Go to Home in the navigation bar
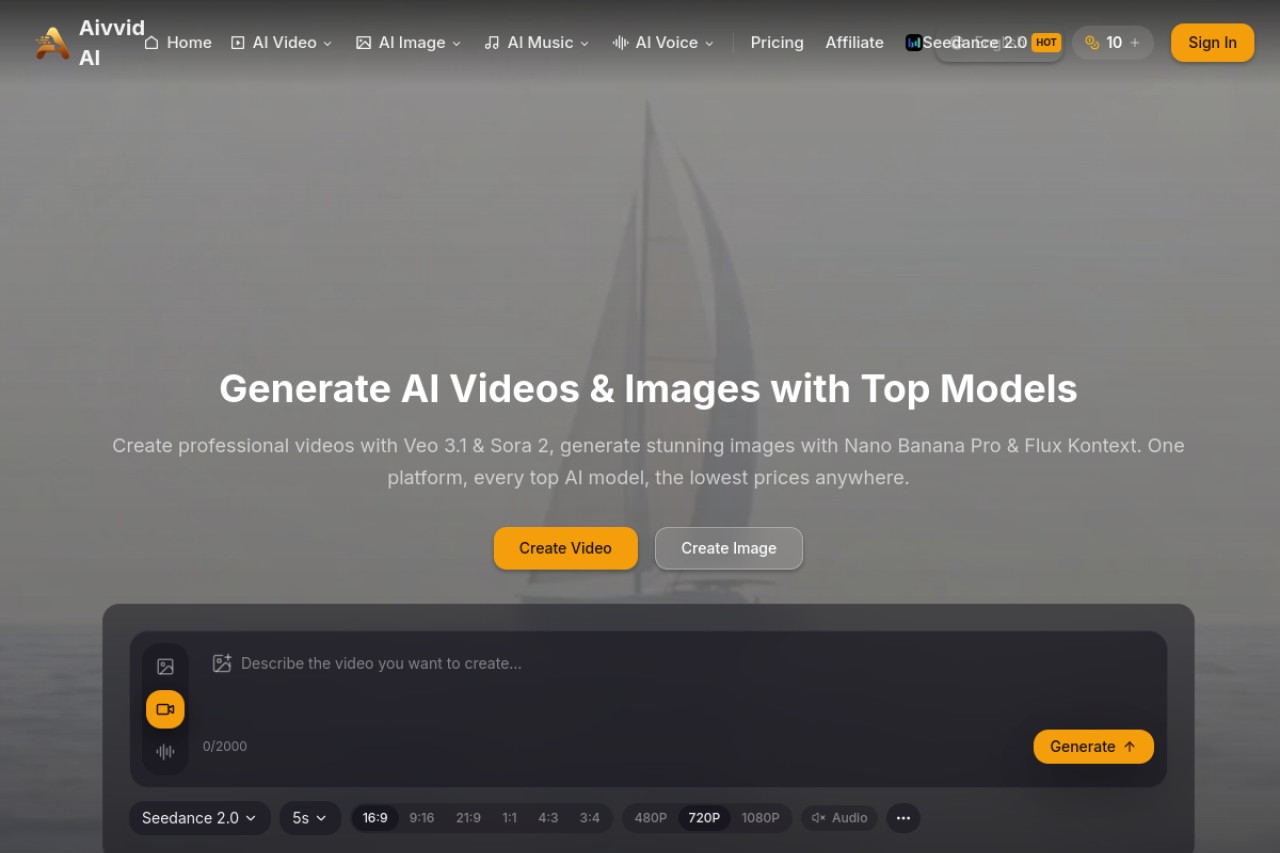Image resolution: width=1280 pixels, height=853 pixels. [178, 43]
